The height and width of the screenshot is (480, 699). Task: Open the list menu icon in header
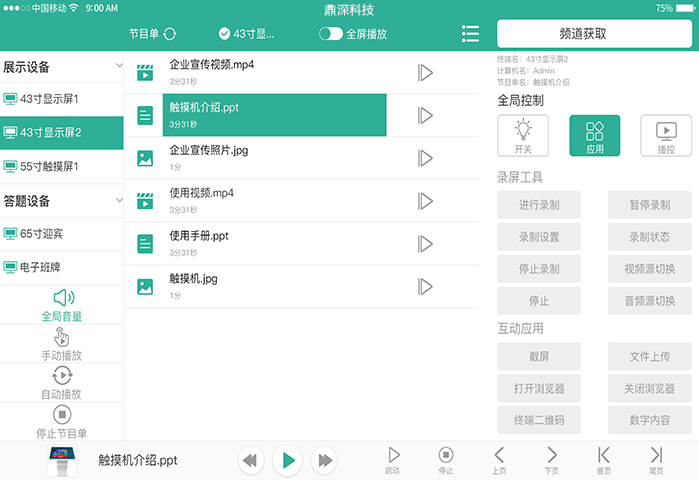[x=470, y=34]
